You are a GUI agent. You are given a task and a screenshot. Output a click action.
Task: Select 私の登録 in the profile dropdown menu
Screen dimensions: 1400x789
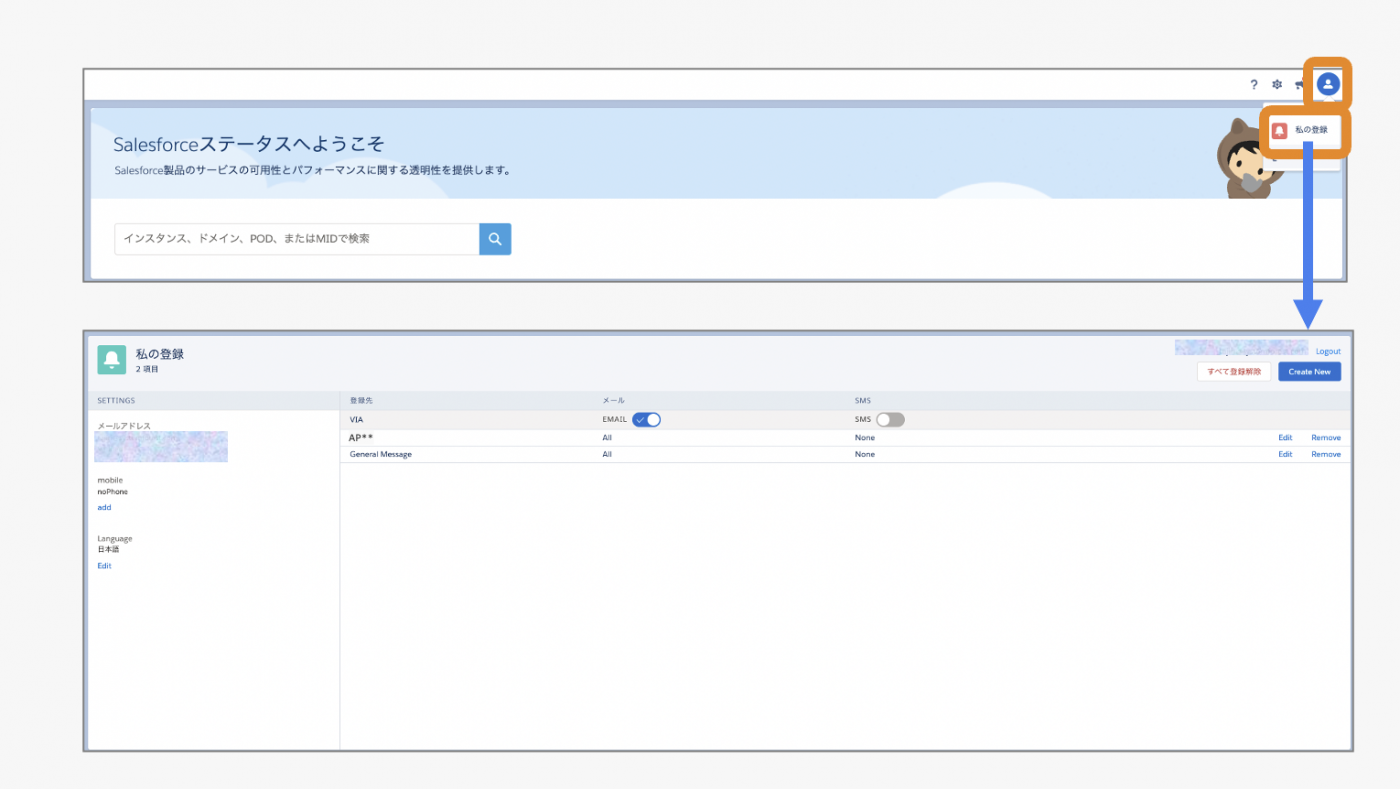click(x=1305, y=130)
